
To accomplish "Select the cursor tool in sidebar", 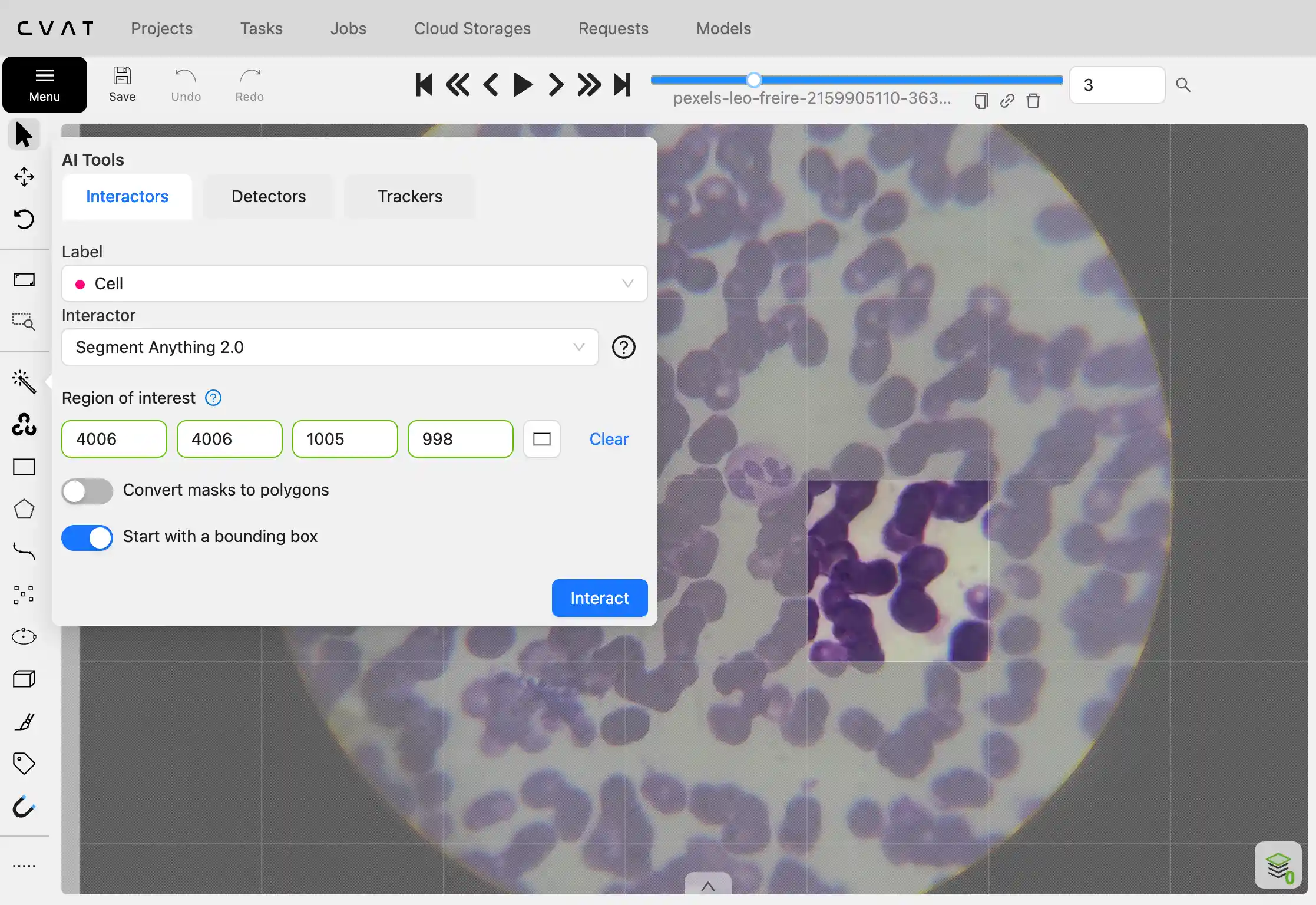I will coord(24,135).
